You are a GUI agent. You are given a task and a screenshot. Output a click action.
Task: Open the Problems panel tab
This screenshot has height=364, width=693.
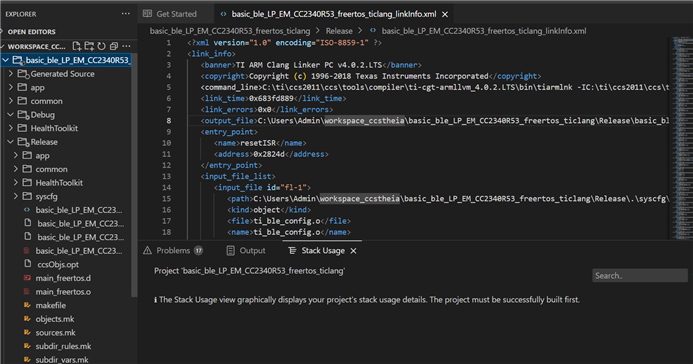click(x=173, y=250)
